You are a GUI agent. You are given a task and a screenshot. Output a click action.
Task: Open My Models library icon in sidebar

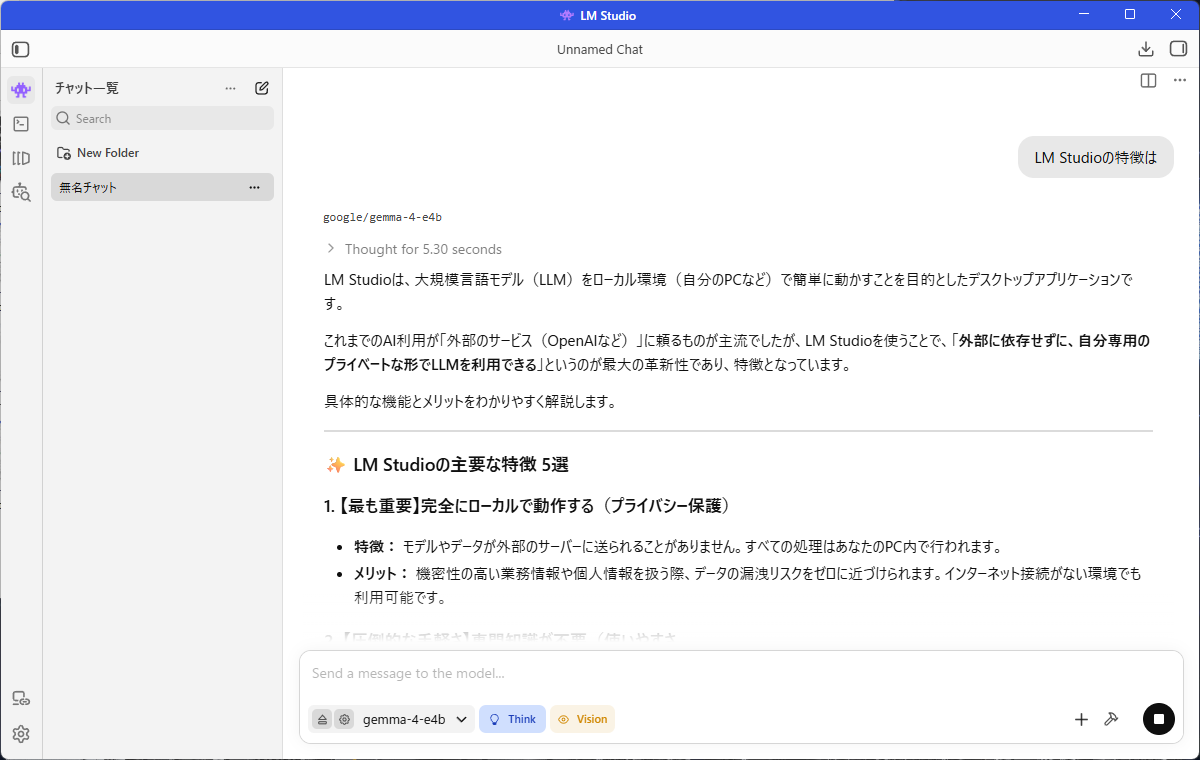[21, 158]
